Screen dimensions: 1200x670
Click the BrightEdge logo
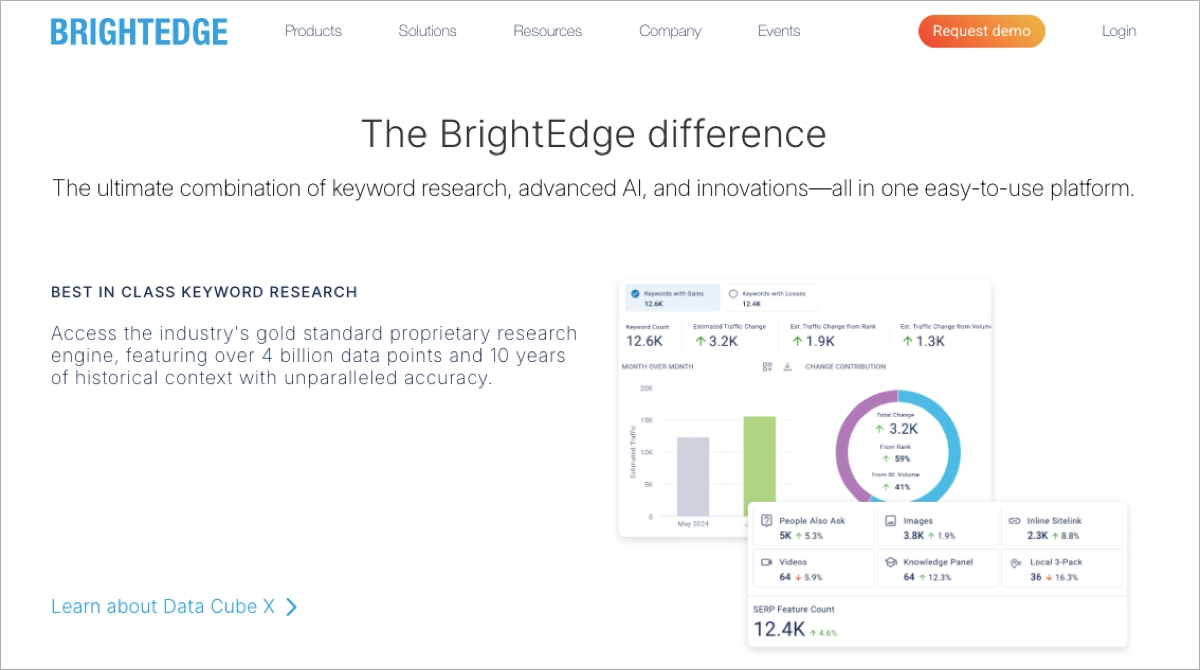(139, 31)
